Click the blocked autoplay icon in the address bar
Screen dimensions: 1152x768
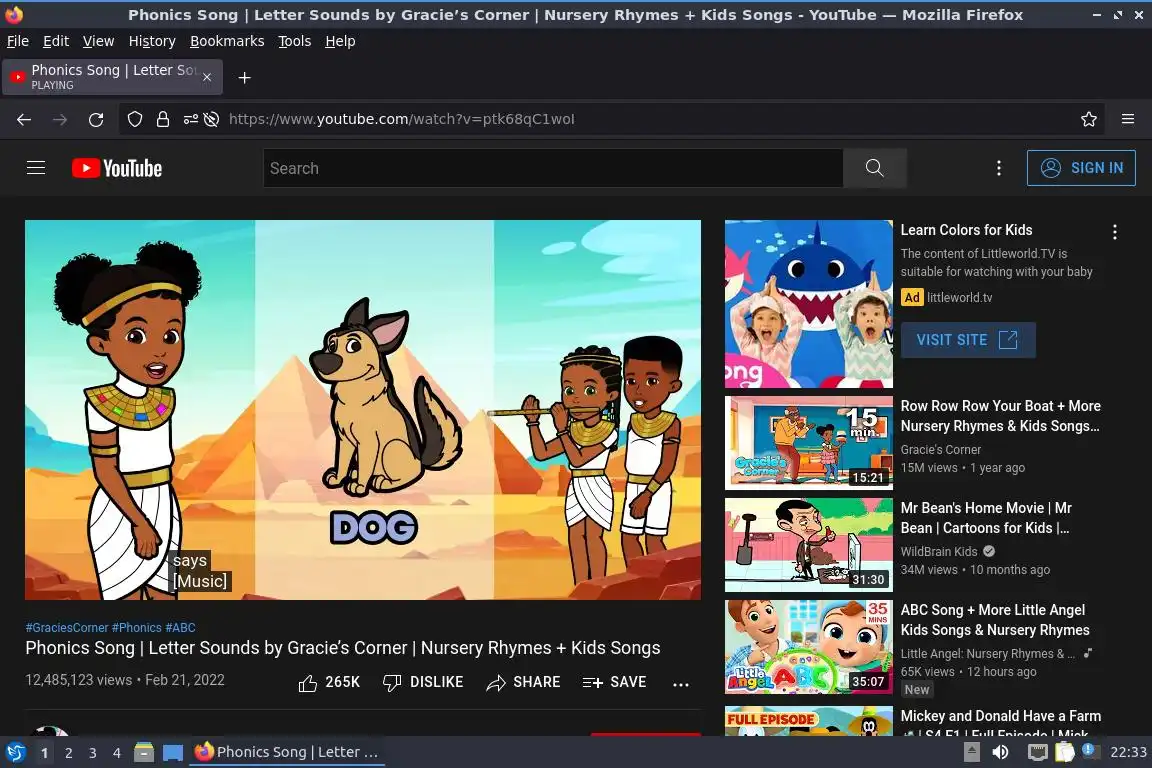[212, 119]
